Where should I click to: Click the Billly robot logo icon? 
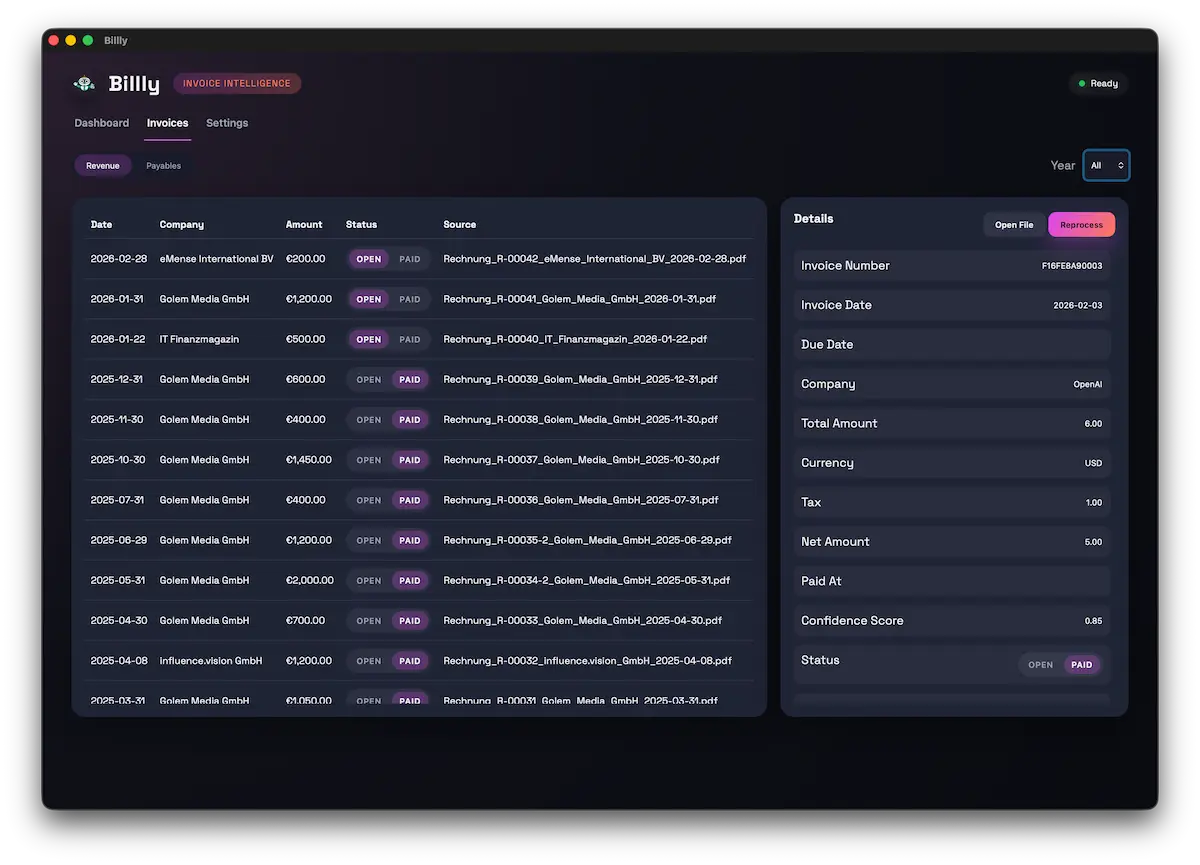pyautogui.click(x=84, y=84)
